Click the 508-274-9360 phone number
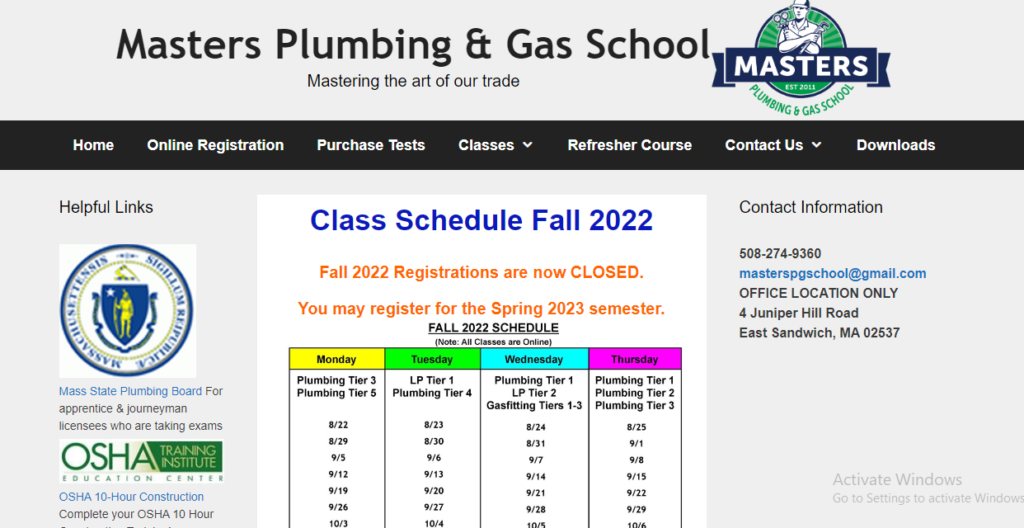Image resolution: width=1024 pixels, height=528 pixels. pos(780,253)
